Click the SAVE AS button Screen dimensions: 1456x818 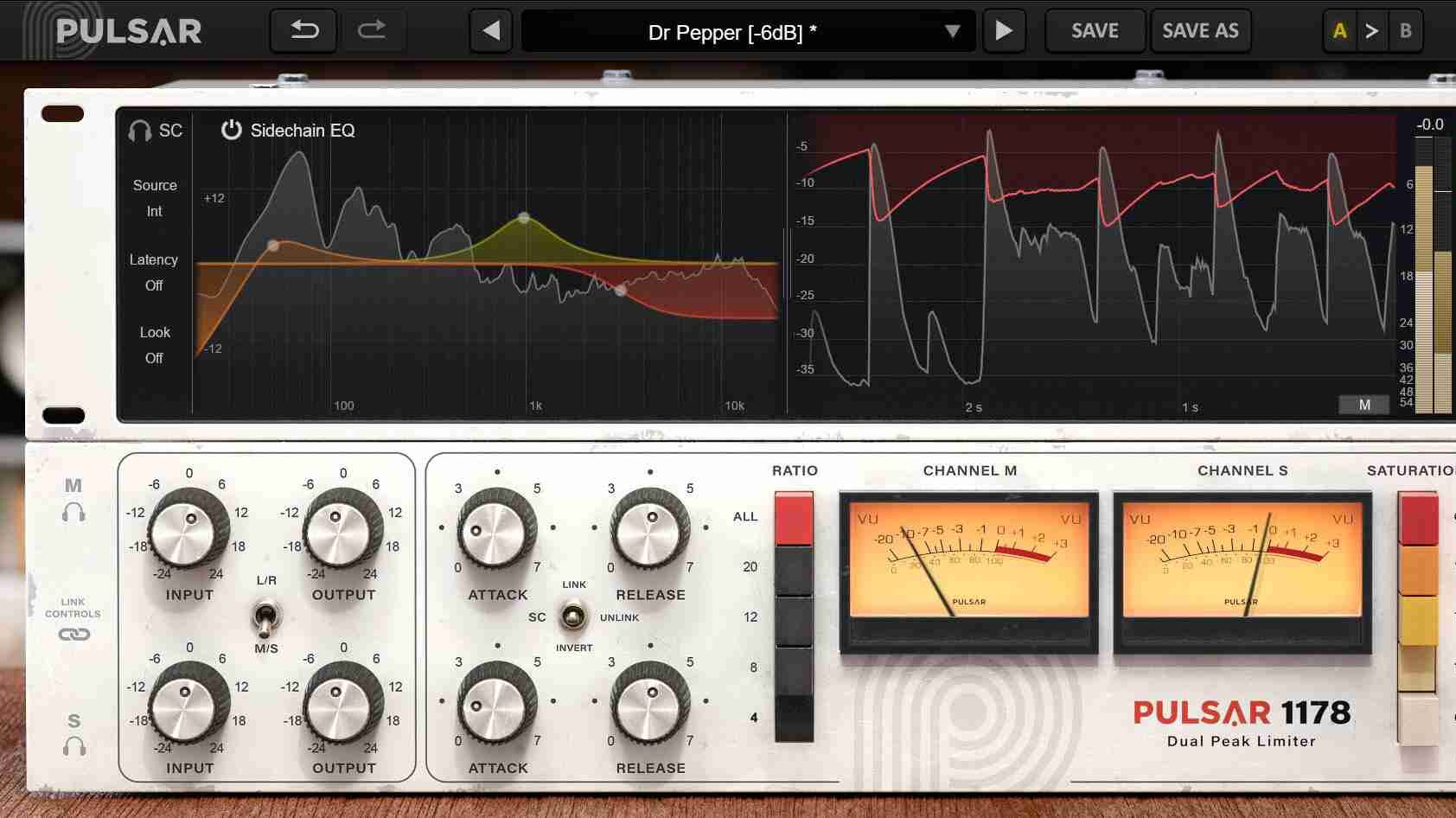pos(1200,31)
